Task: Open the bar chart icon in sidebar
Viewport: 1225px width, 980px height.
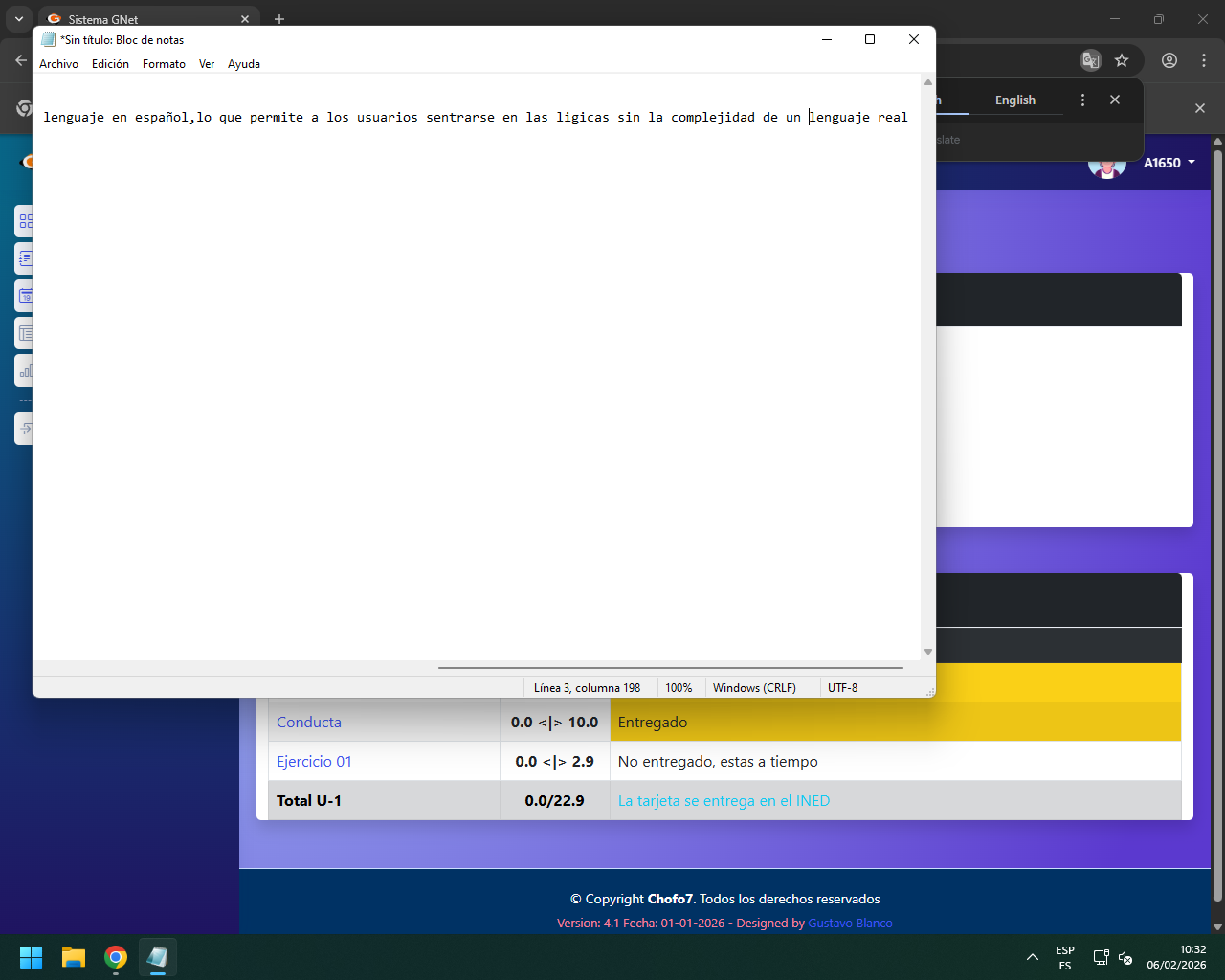Action: [x=25, y=370]
